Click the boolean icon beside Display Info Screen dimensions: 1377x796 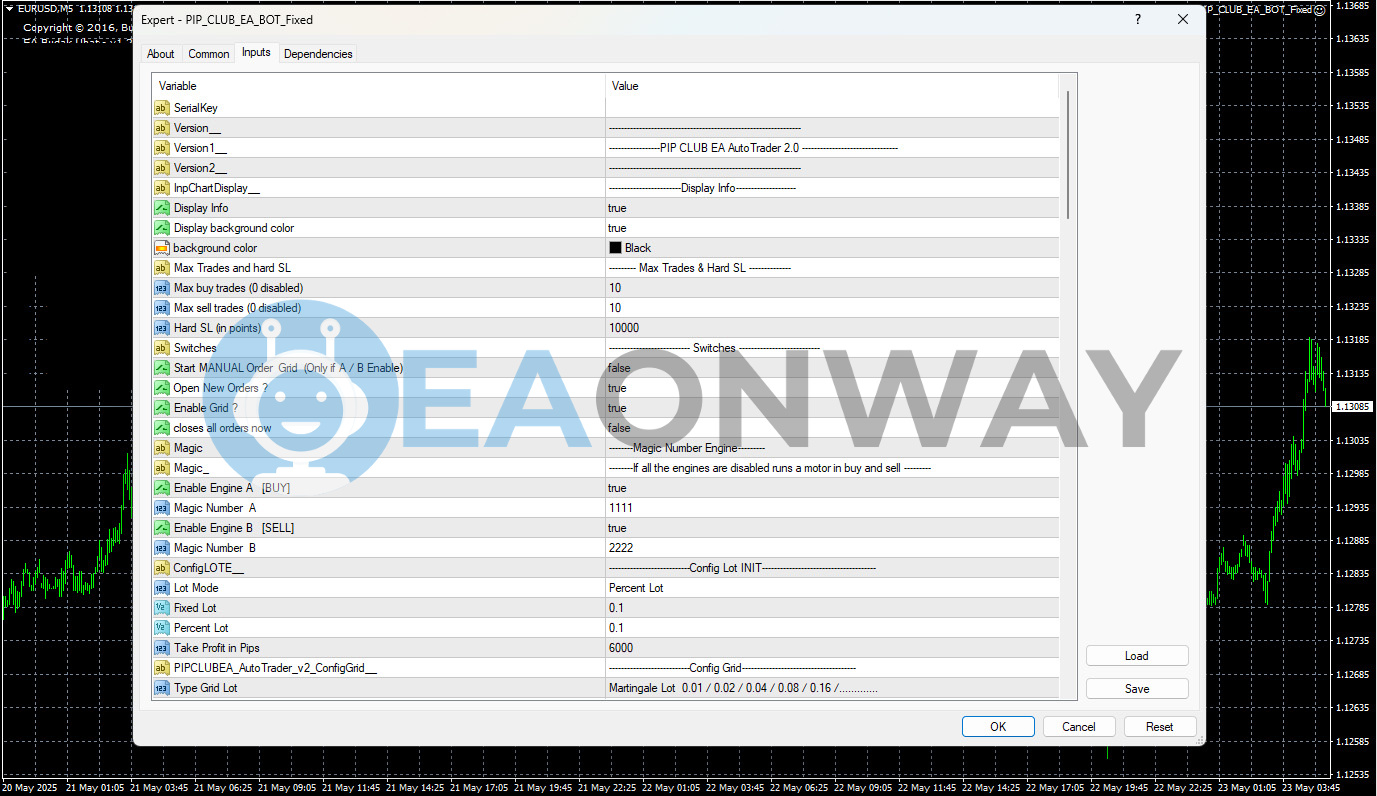[x=161, y=208]
